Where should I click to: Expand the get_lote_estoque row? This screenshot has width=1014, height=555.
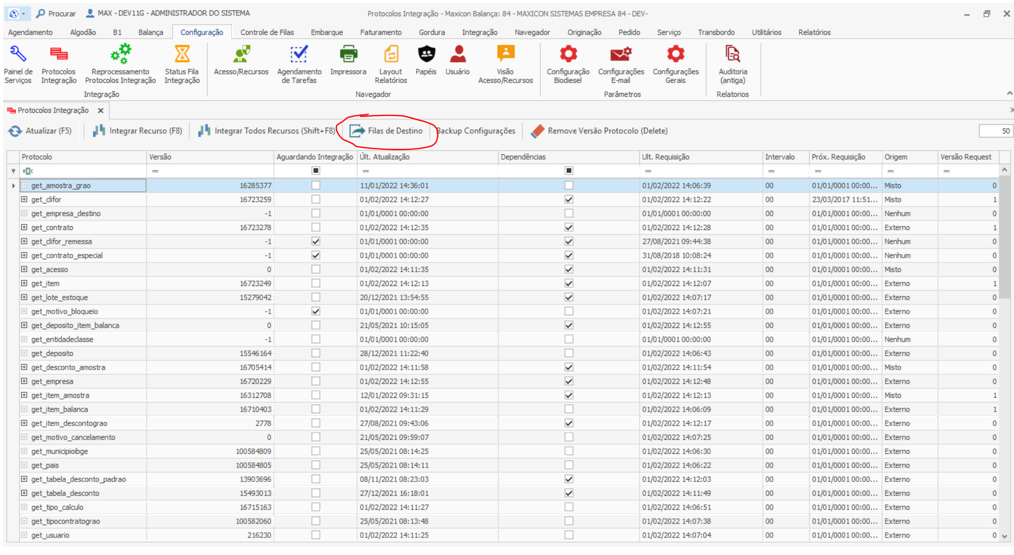pos(24,298)
